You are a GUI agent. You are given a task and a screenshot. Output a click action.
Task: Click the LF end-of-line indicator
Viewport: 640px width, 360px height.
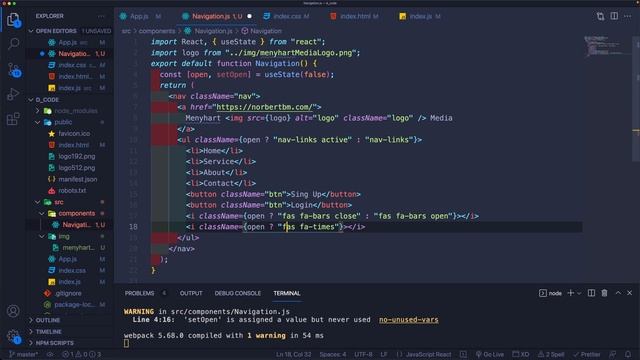point(384,354)
